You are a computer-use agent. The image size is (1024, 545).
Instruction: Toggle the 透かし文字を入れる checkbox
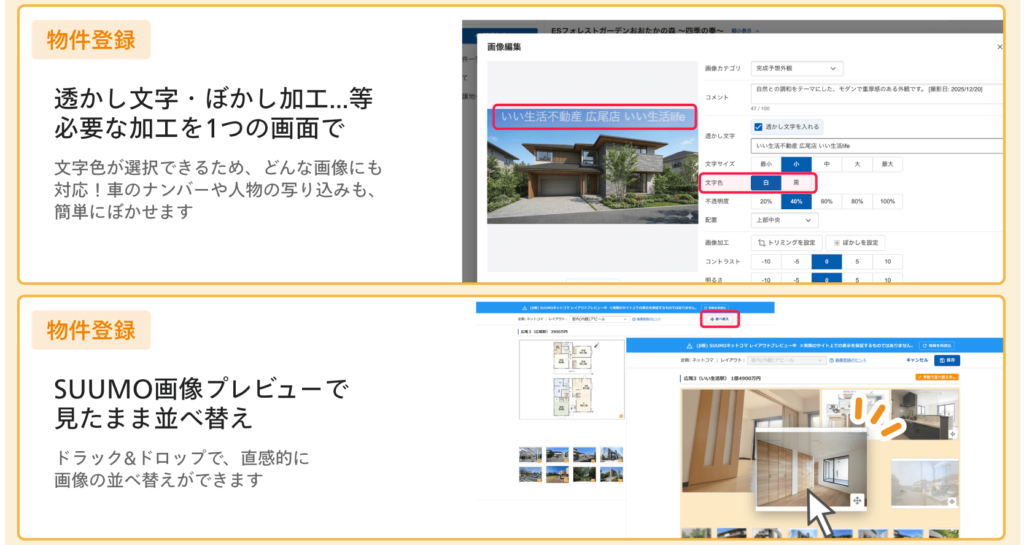tap(758, 127)
